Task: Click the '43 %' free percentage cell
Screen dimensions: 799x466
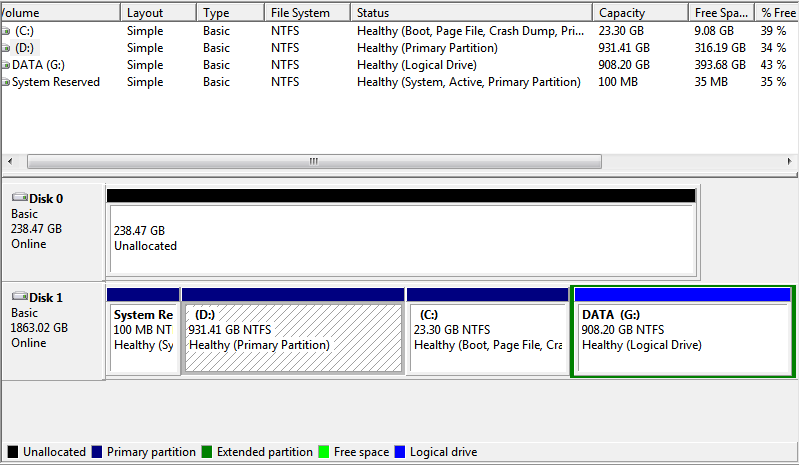Action: (x=774, y=65)
